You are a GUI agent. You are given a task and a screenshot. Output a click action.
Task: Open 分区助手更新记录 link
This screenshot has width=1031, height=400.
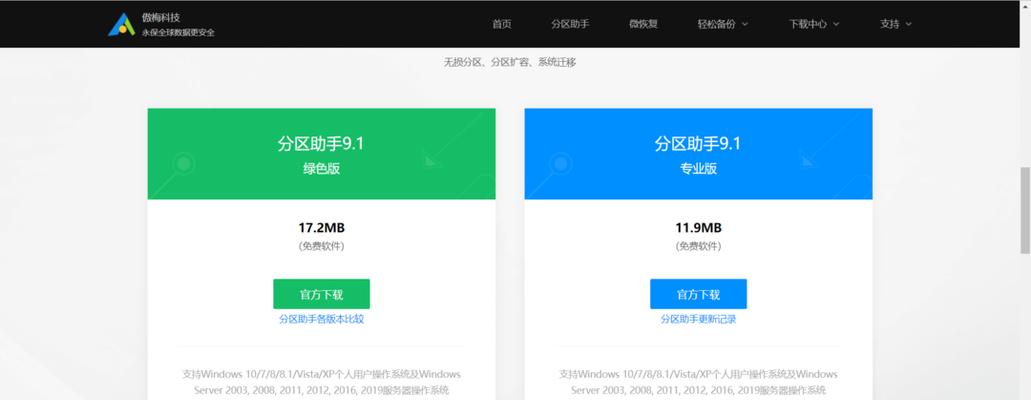(698, 319)
